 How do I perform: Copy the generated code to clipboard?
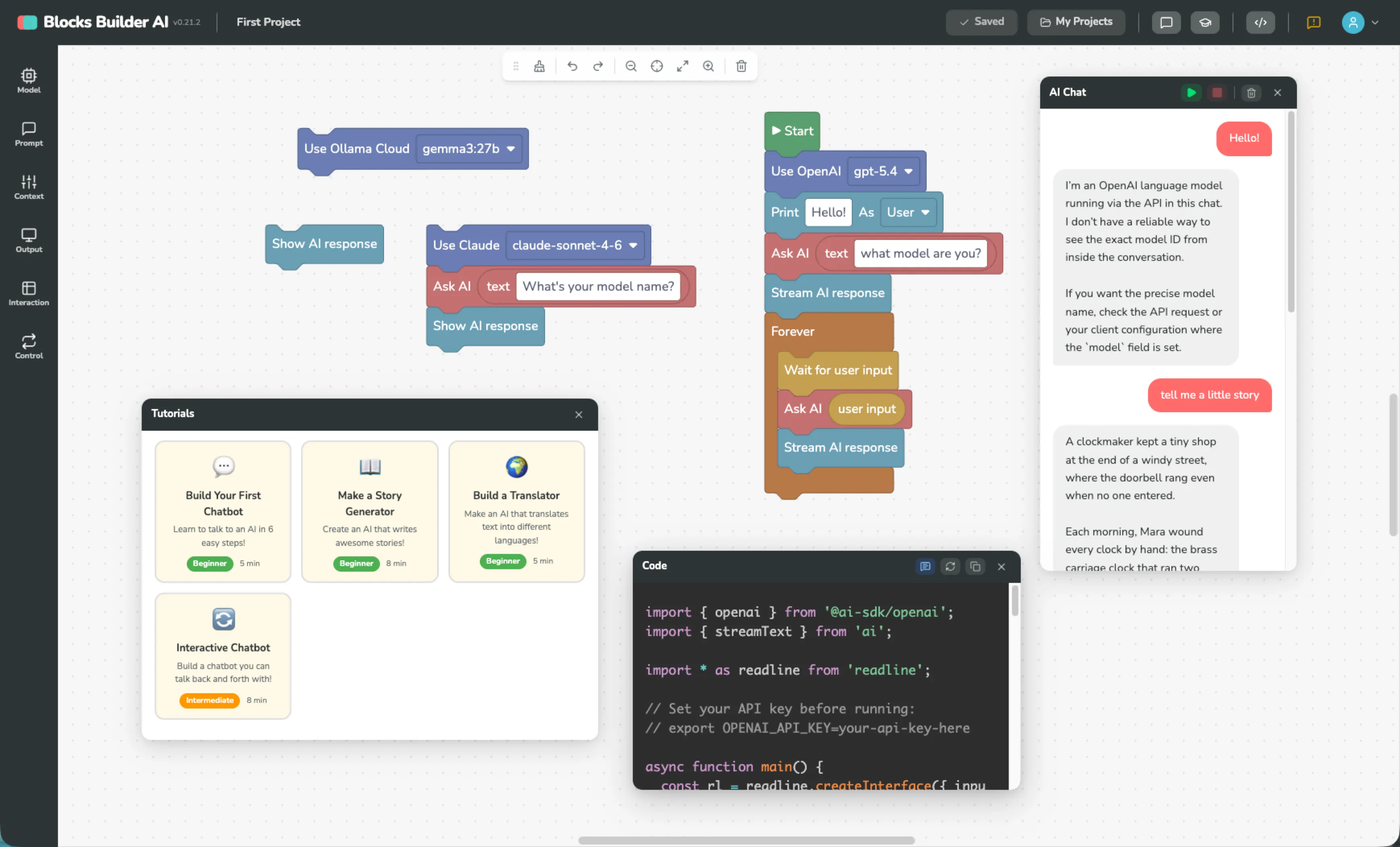coord(976,566)
